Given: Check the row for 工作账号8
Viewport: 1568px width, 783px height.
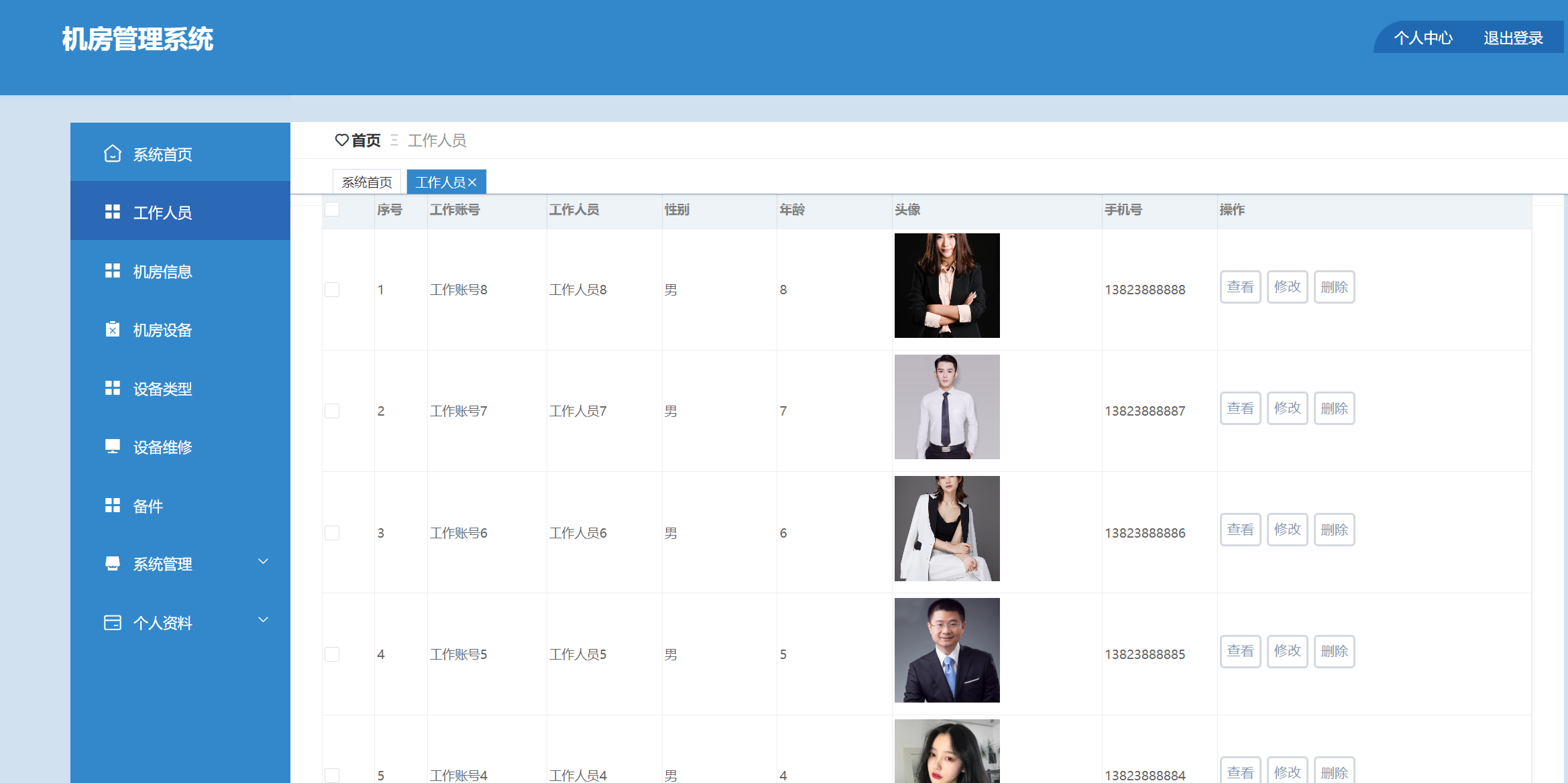Looking at the screenshot, I should pos(332,290).
